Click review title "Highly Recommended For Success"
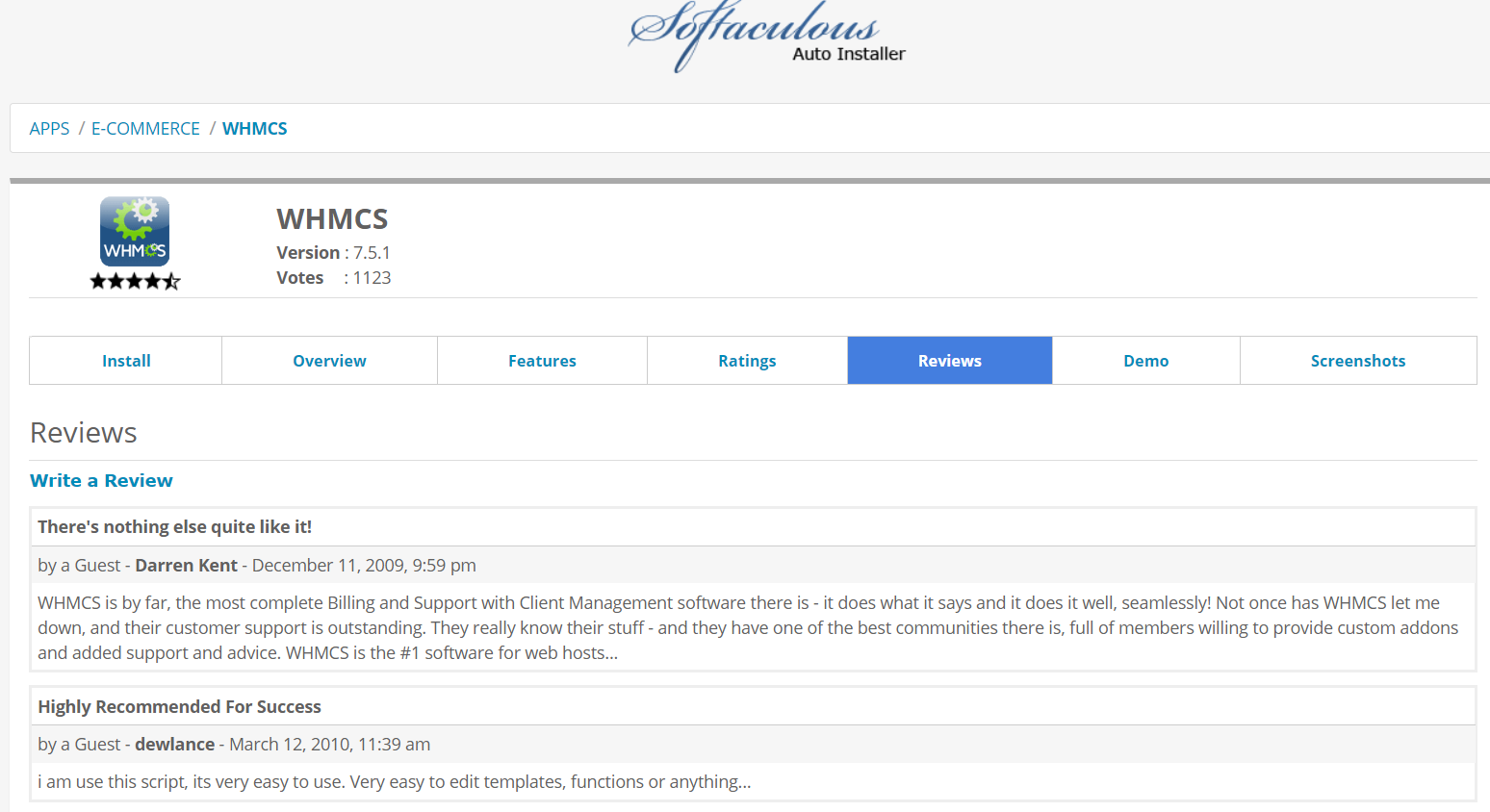 coord(179,706)
